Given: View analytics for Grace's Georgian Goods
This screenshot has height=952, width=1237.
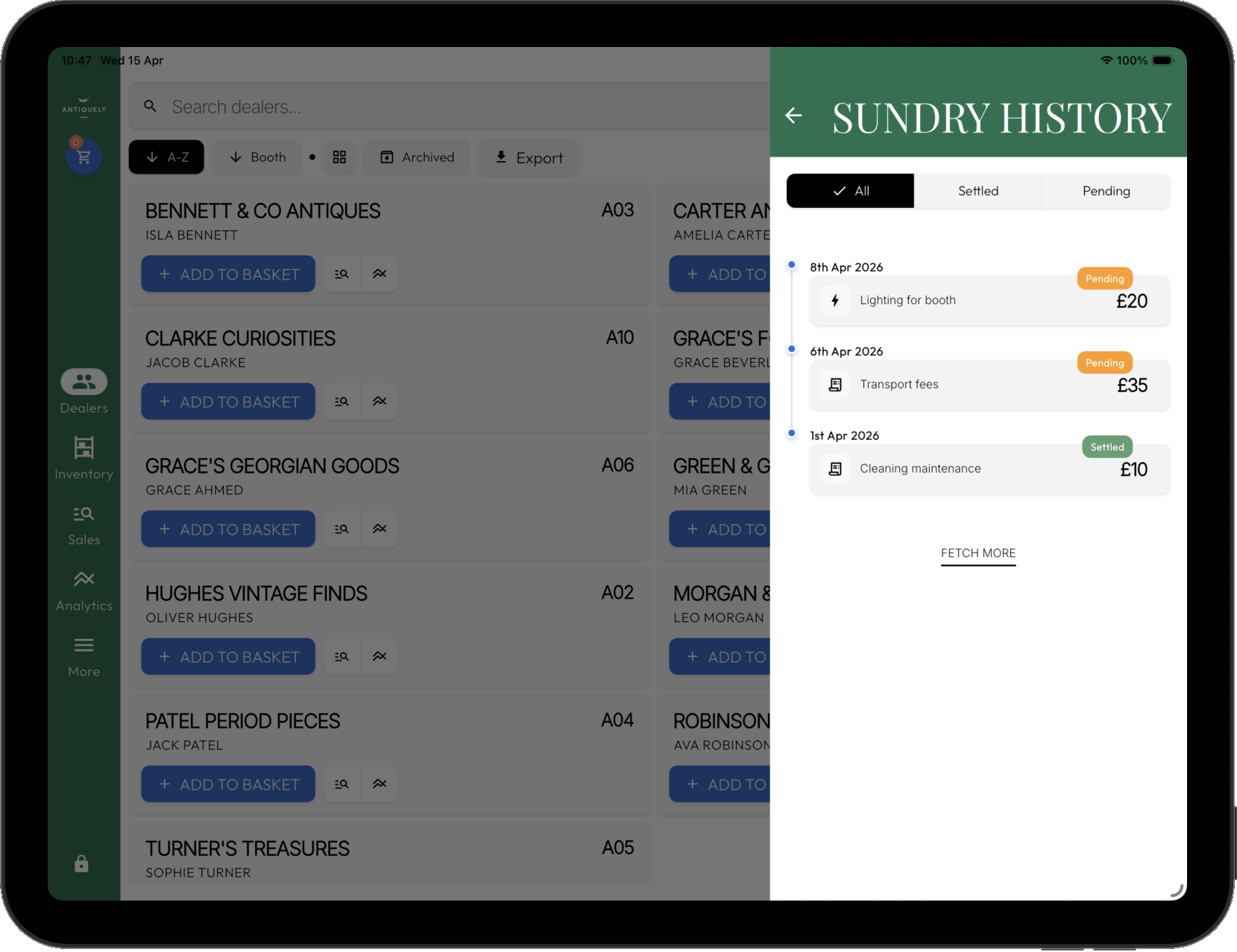Looking at the screenshot, I should click(x=380, y=529).
